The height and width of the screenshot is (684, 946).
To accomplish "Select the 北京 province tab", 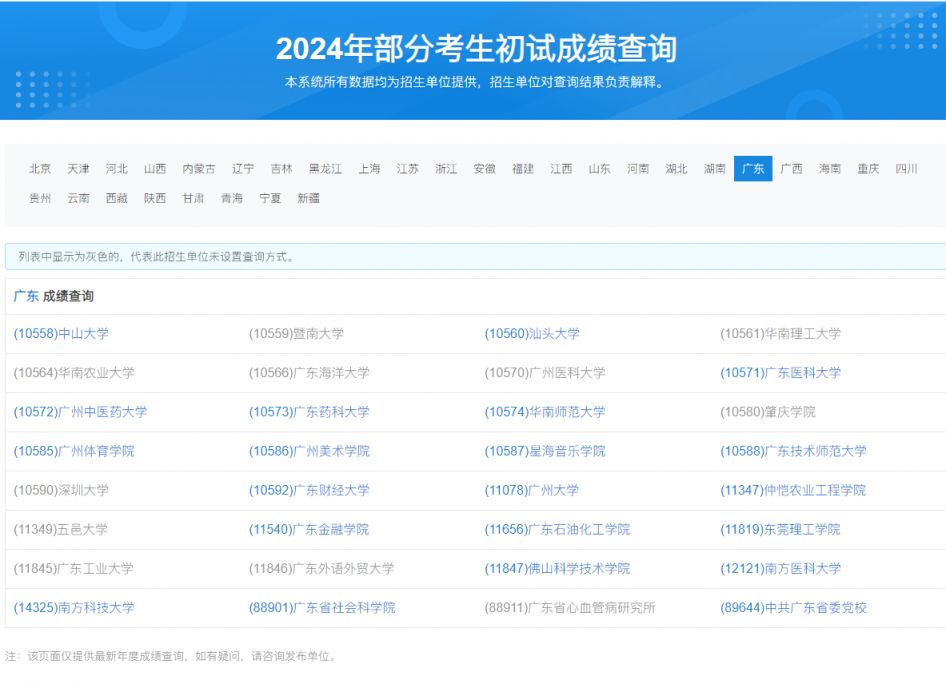I will tap(40, 169).
